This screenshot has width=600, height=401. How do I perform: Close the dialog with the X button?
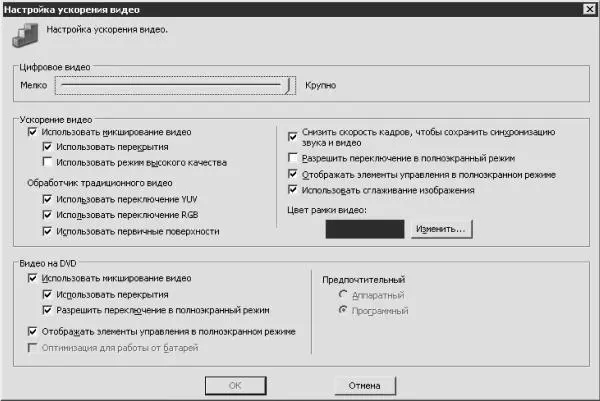pyautogui.click(x=587, y=9)
